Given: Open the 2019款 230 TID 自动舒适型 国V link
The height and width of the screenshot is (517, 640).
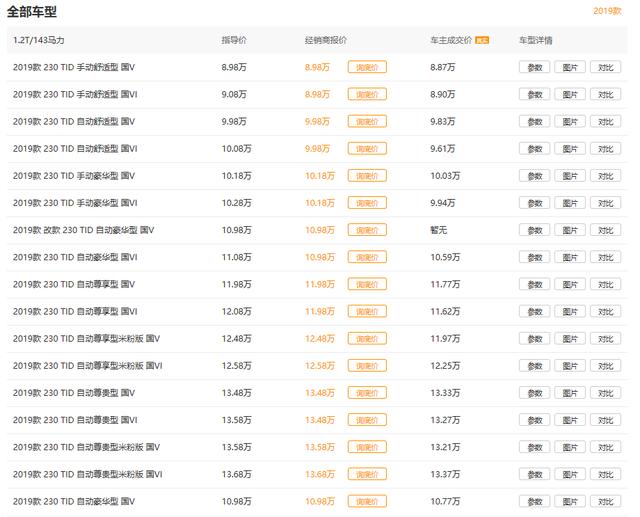Looking at the screenshot, I should pyautogui.click(x=74, y=121).
